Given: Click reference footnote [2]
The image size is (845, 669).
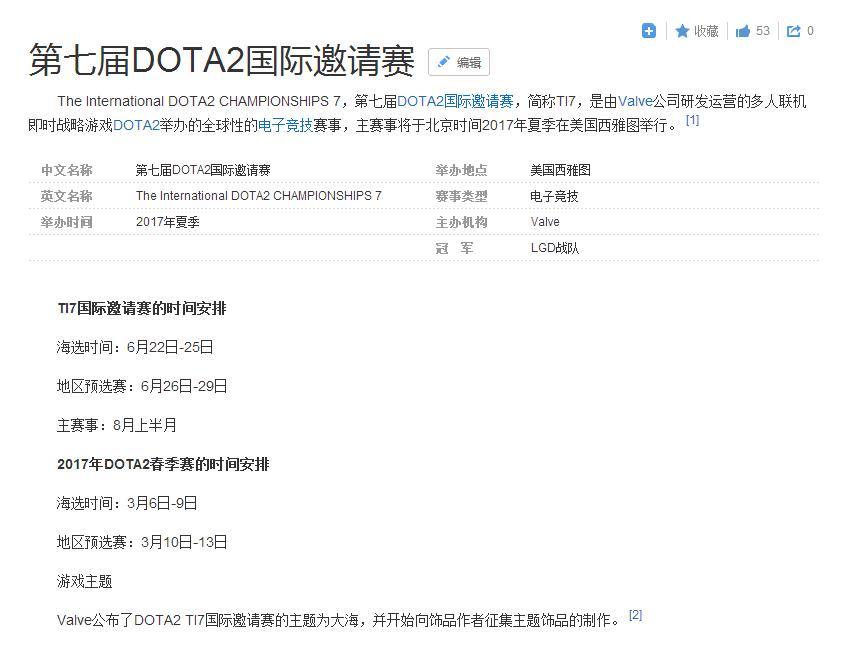Looking at the screenshot, I should click(x=635, y=615).
